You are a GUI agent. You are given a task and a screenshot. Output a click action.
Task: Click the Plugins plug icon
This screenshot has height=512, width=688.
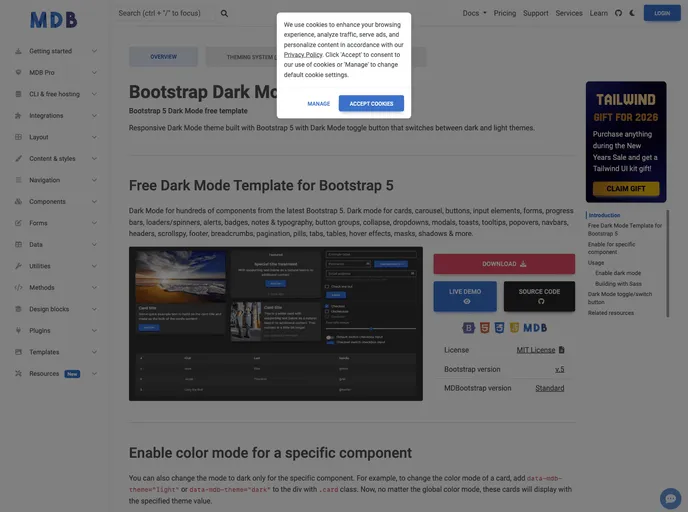(x=18, y=330)
